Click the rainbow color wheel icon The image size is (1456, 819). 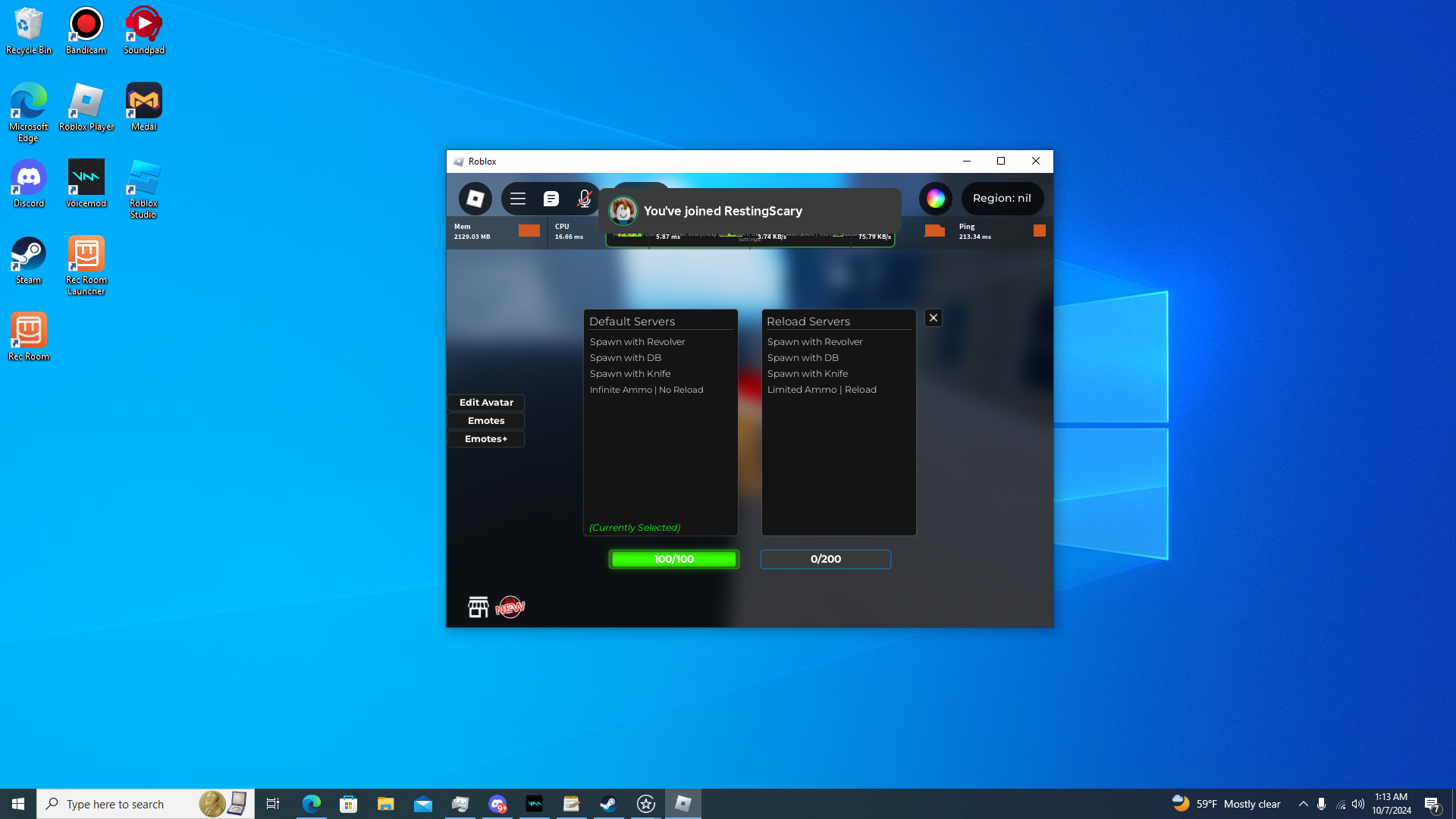tap(935, 199)
